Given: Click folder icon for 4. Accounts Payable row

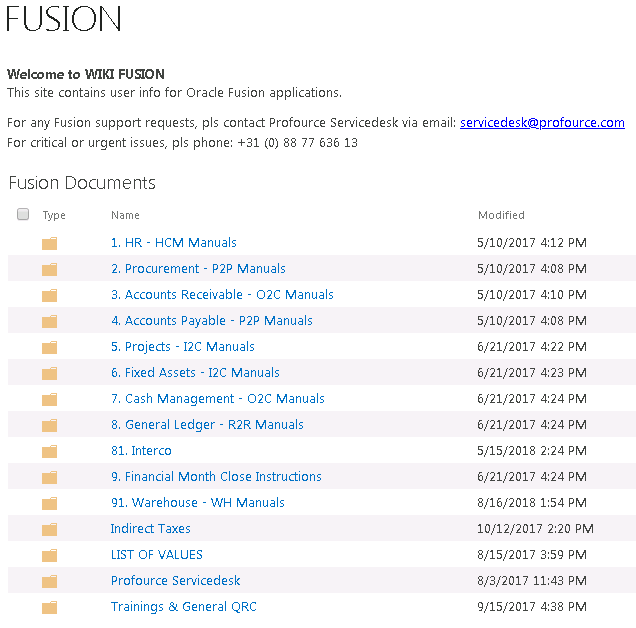Looking at the screenshot, I should tap(49, 321).
